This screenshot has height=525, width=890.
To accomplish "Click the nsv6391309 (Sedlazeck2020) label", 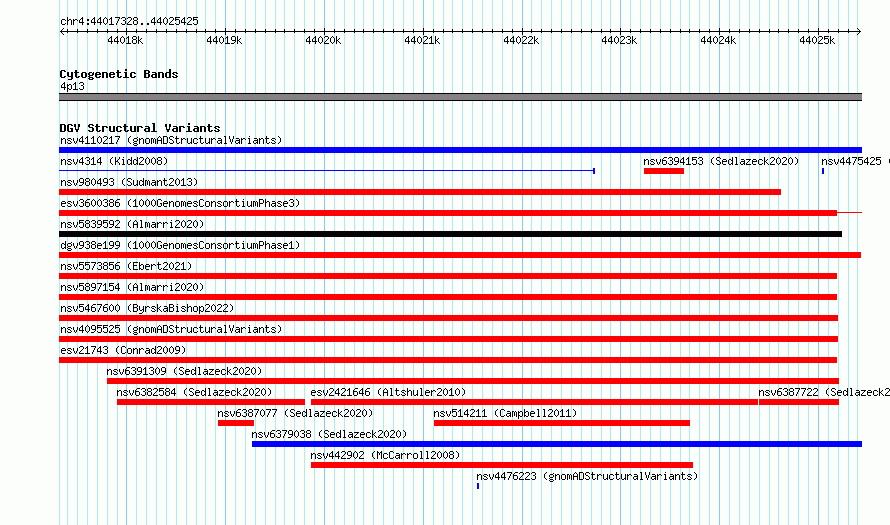I will point(184,371).
